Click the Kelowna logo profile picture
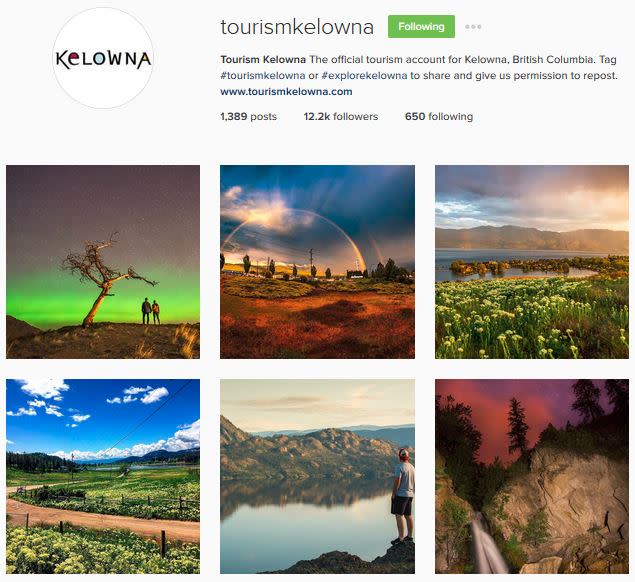Viewport: 635px width, 582px height. point(103,58)
